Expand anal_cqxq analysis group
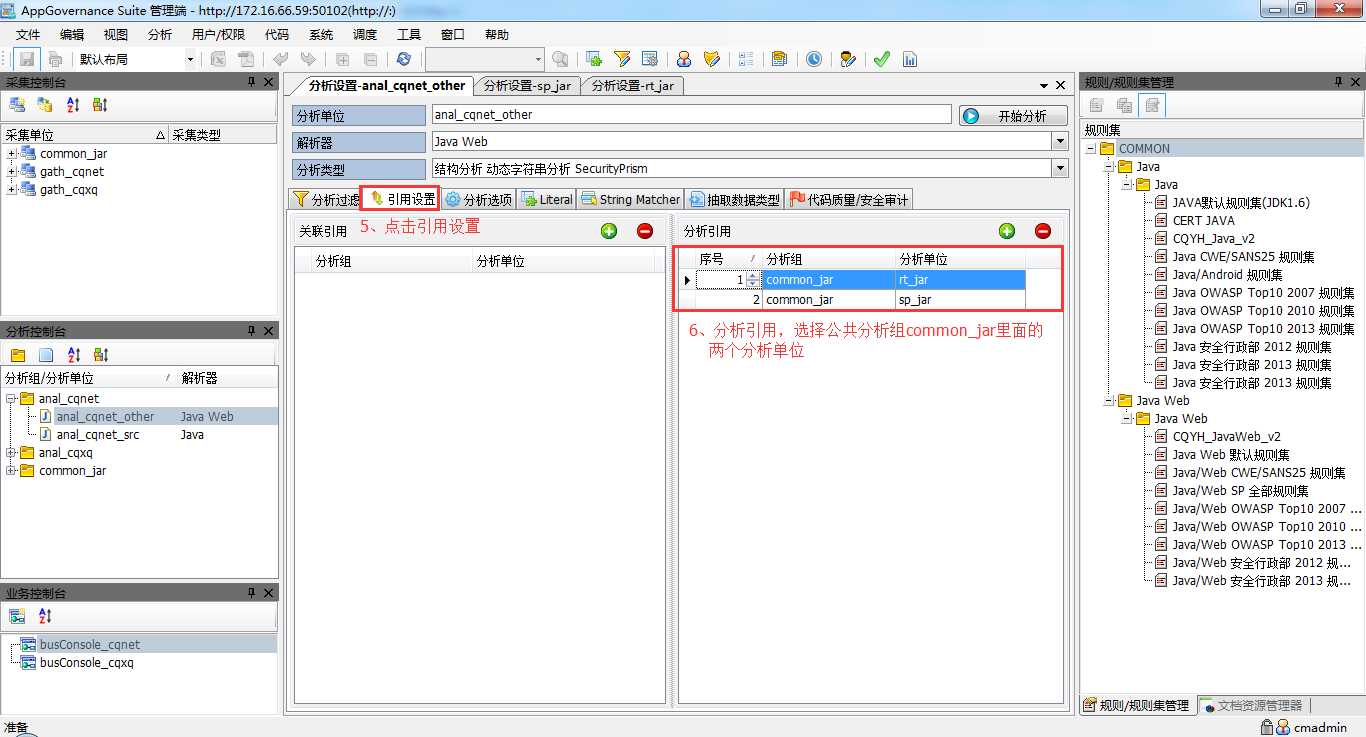1366x737 pixels. pyautogui.click(x=11, y=453)
